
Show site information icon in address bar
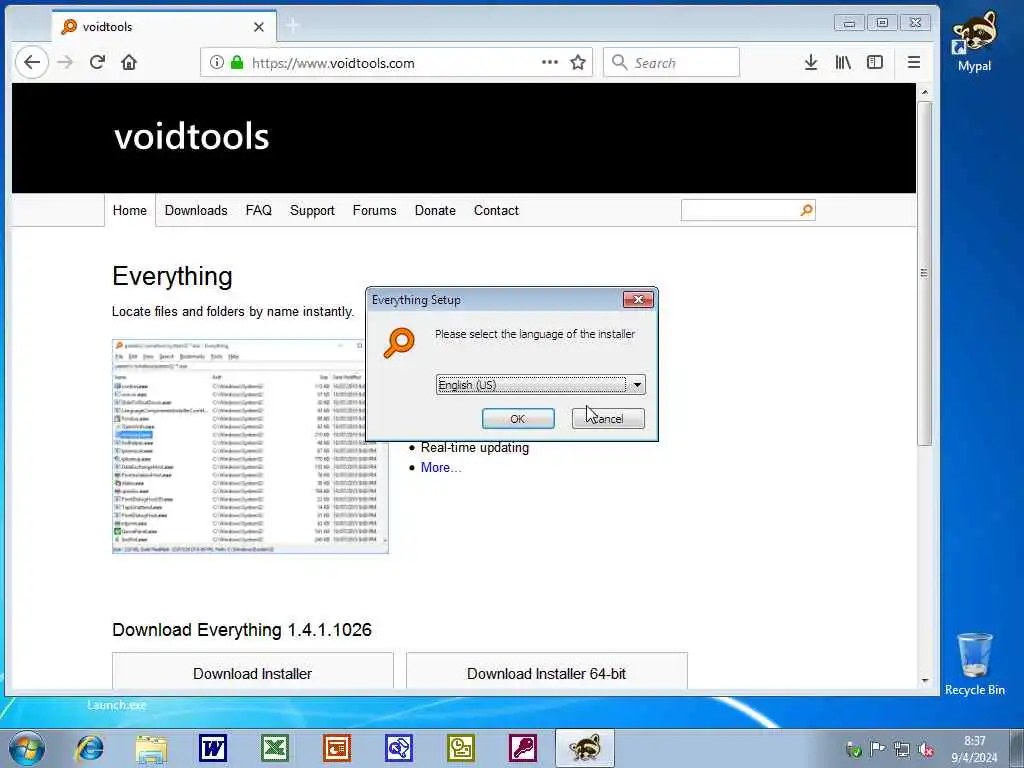217,63
